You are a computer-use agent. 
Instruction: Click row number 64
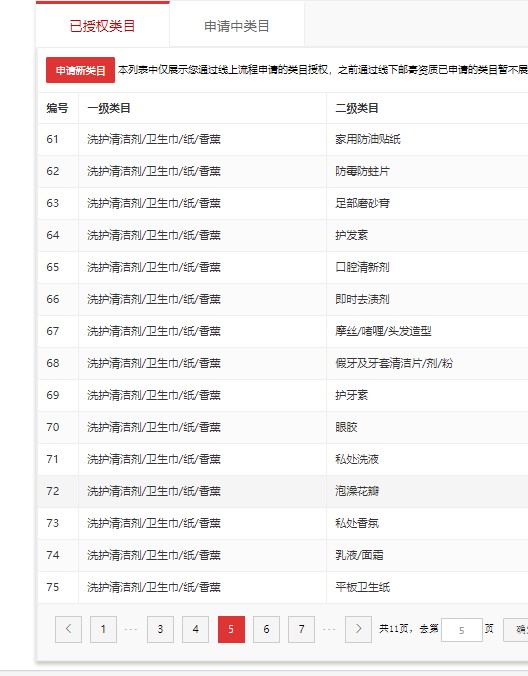(x=53, y=235)
